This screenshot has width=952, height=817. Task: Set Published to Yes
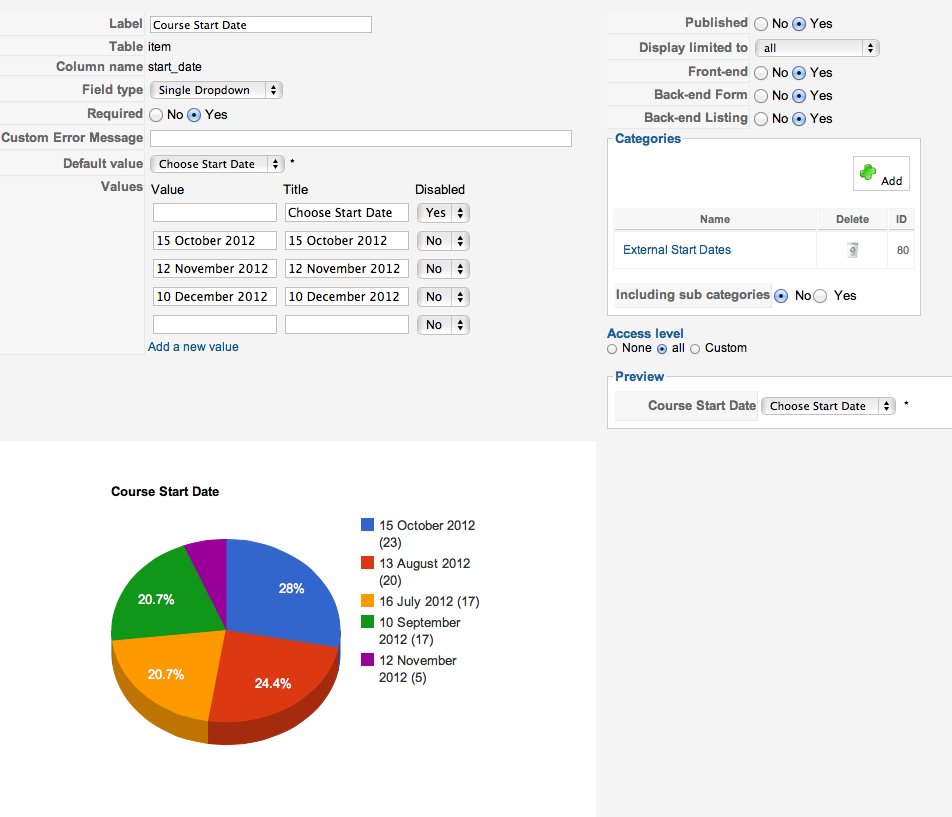[799, 24]
